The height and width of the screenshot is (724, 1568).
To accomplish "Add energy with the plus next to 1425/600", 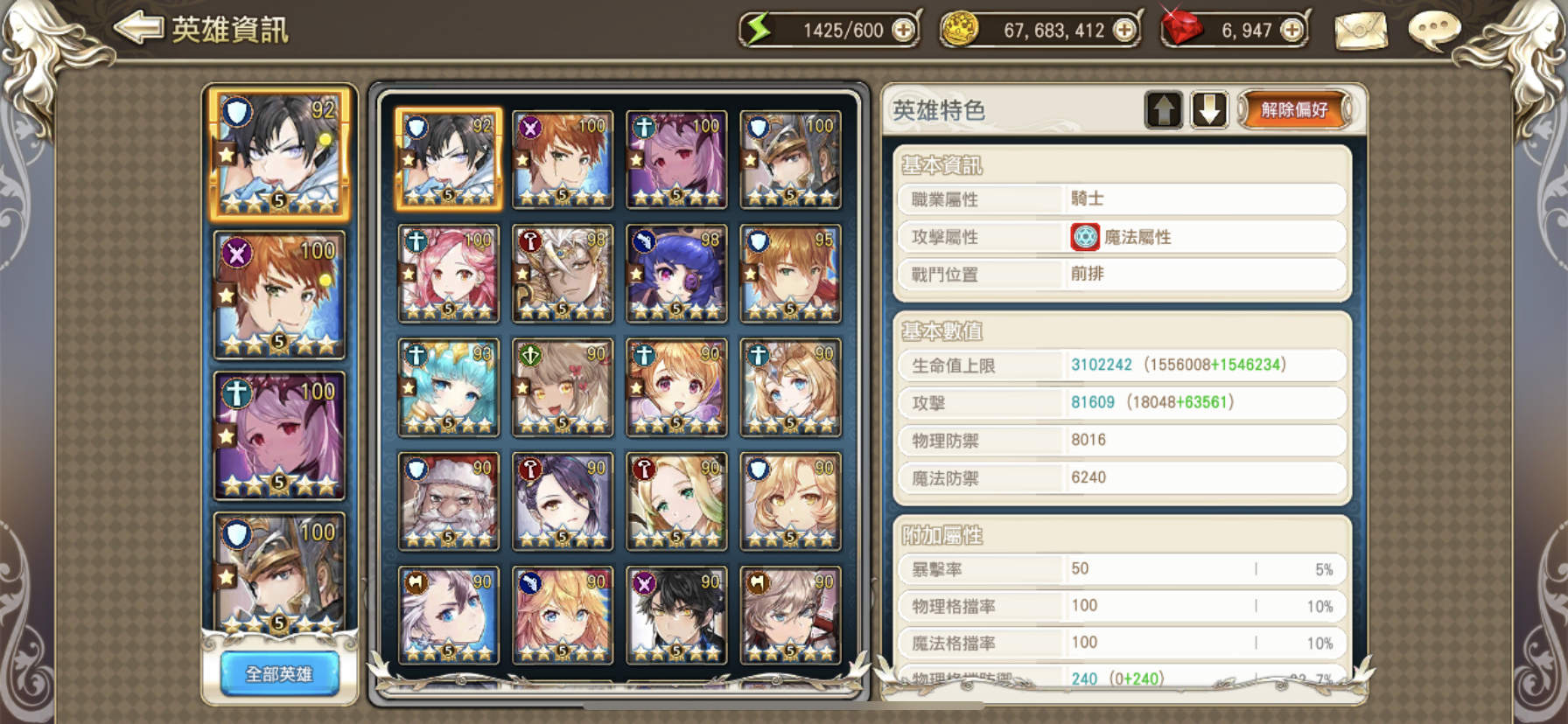I will [x=903, y=31].
